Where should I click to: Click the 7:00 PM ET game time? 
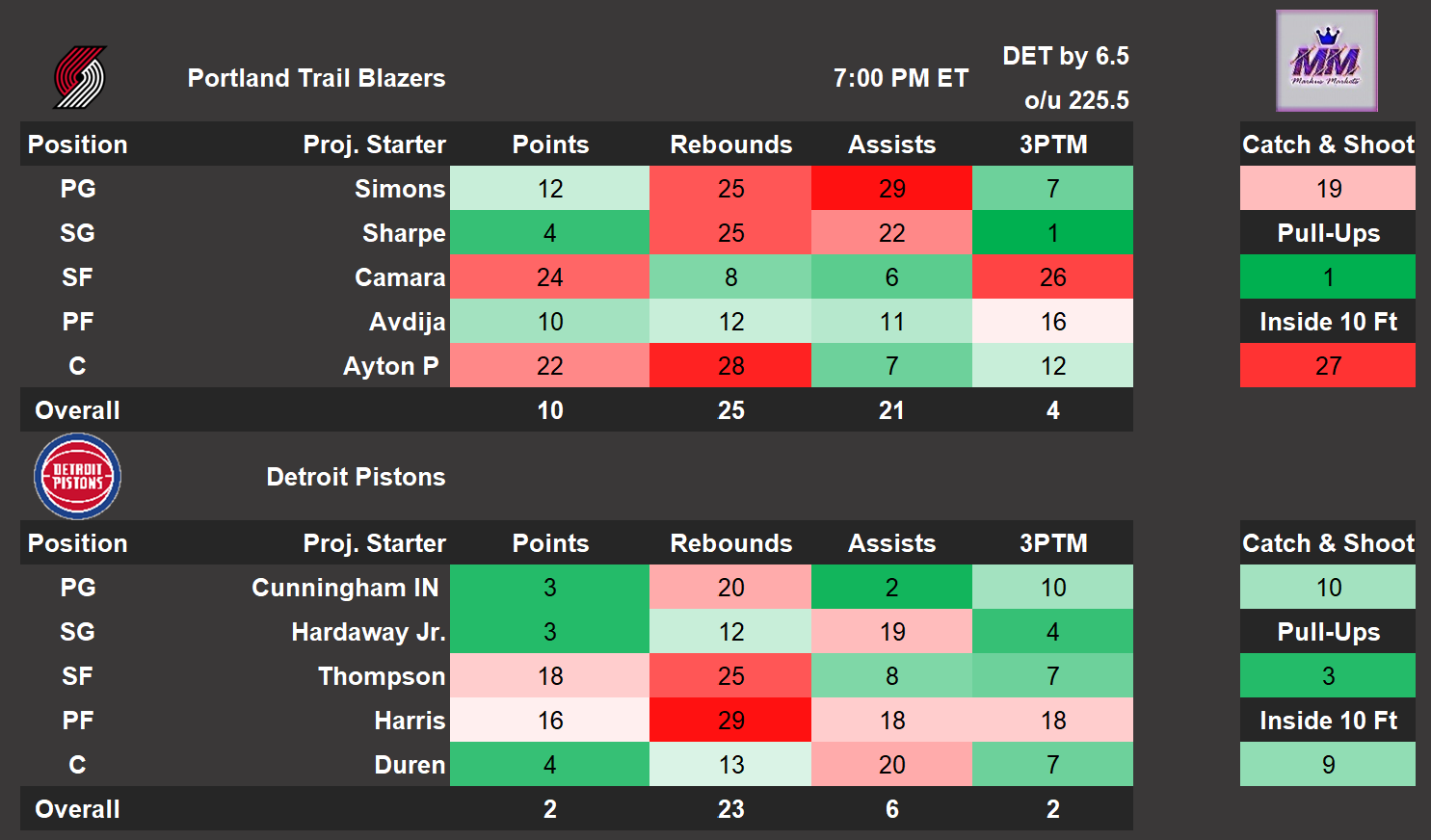point(900,78)
